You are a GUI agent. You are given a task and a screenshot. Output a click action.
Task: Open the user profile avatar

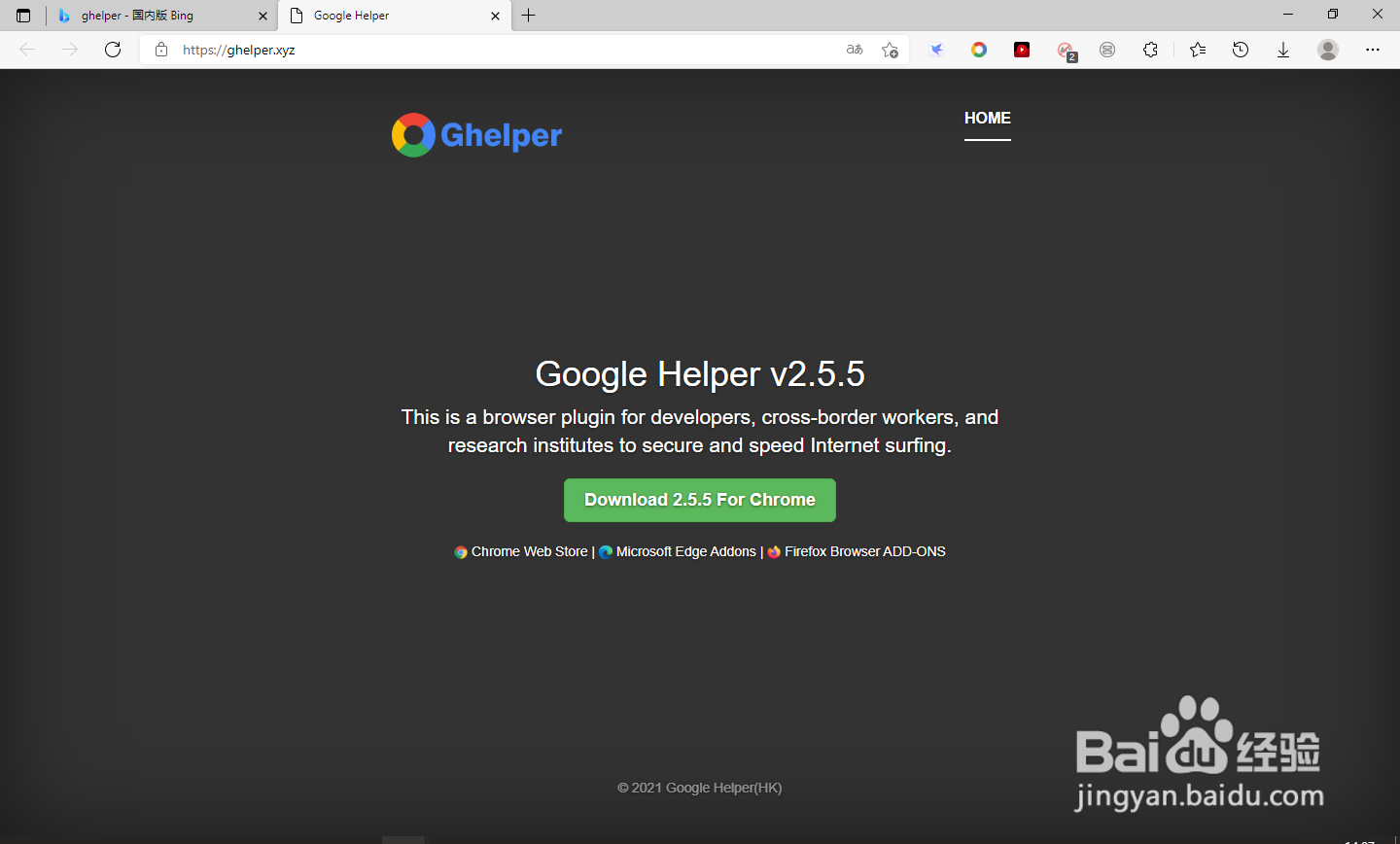tap(1328, 50)
